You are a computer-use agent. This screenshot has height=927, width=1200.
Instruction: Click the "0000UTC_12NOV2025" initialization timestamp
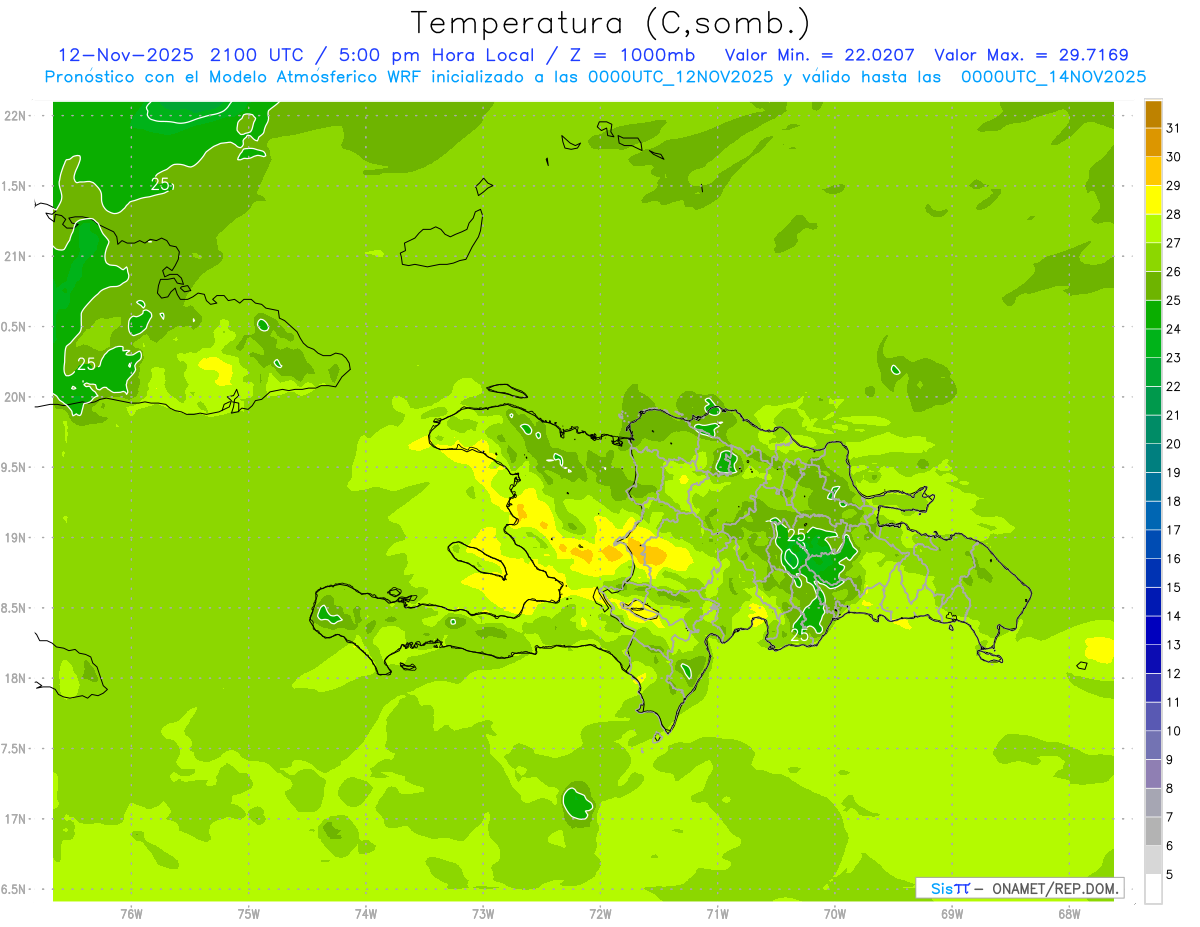pos(681,77)
